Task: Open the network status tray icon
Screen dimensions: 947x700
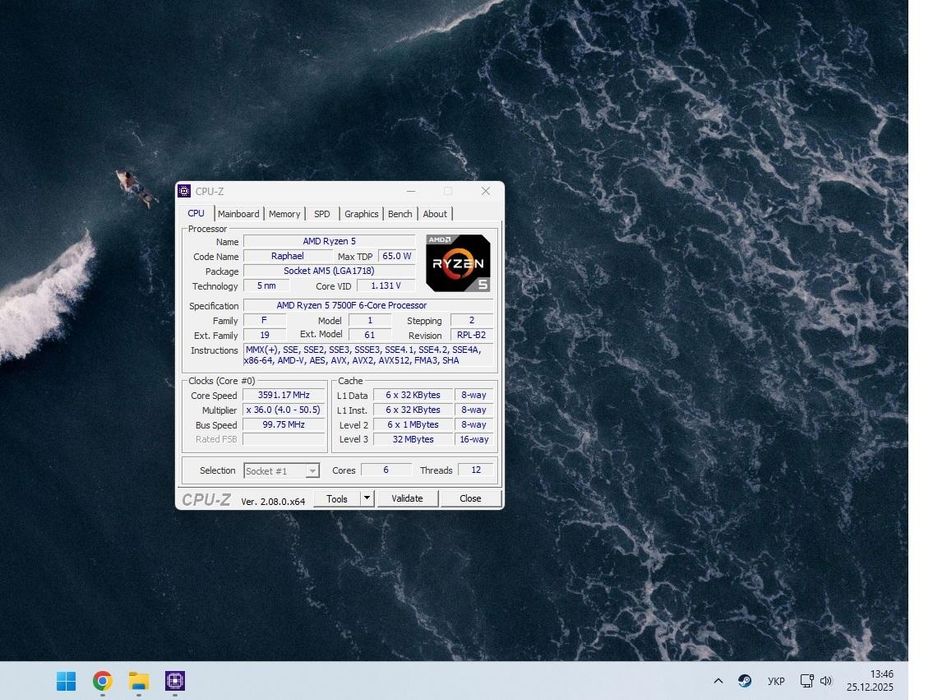Action: [x=807, y=681]
